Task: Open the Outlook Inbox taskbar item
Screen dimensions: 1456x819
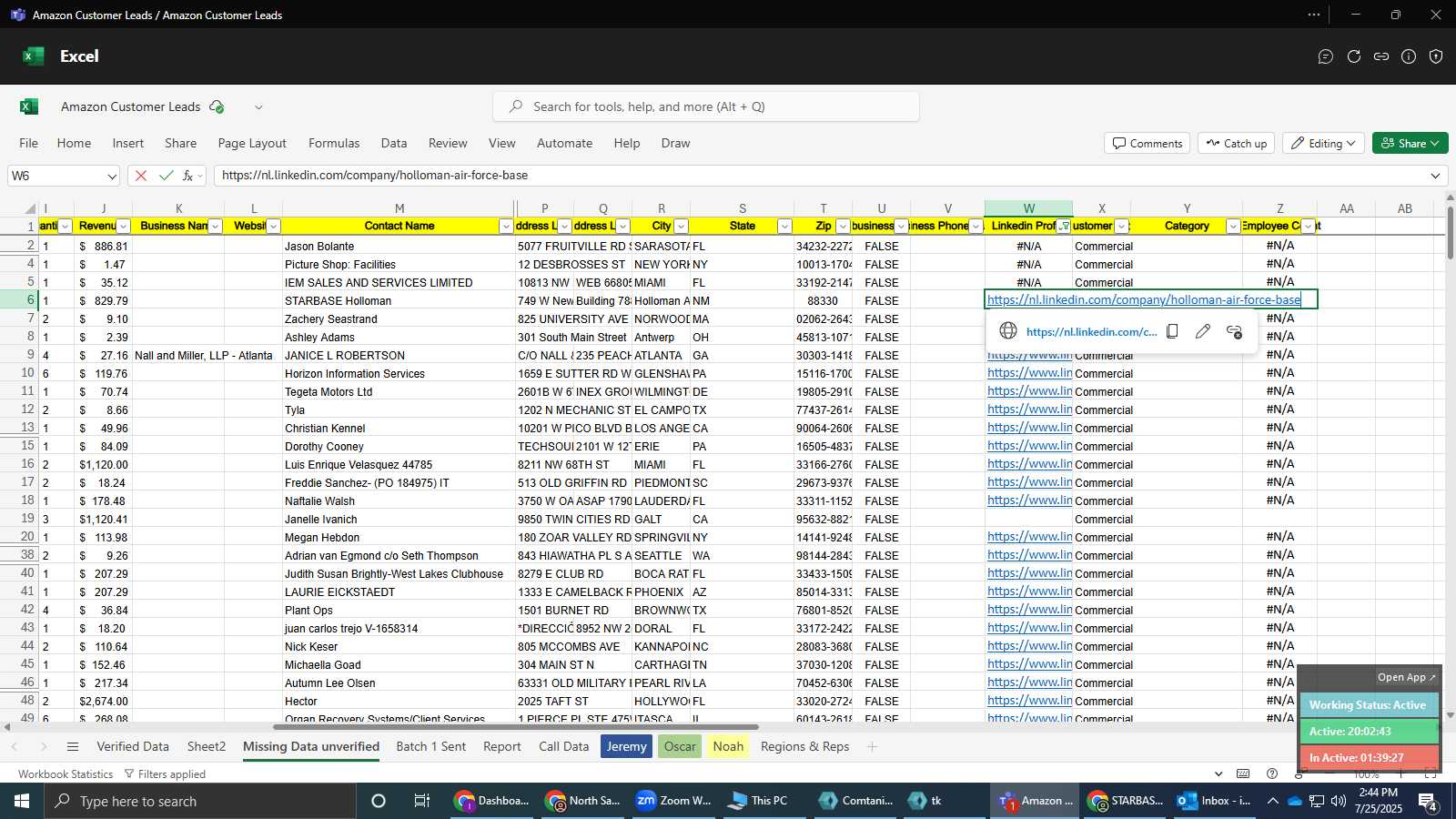Action: (1214, 801)
